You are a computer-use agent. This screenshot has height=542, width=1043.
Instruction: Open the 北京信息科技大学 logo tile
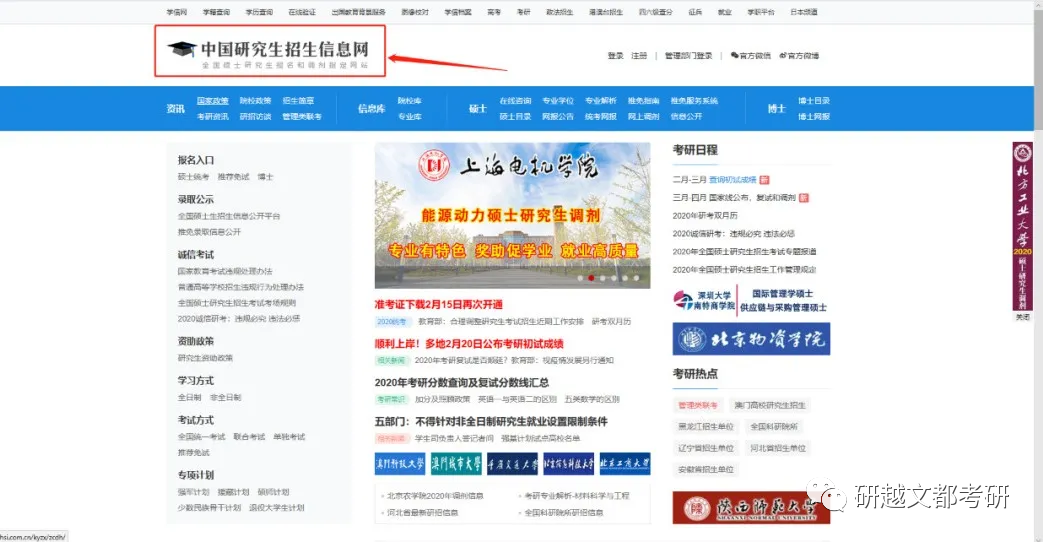click(x=569, y=464)
